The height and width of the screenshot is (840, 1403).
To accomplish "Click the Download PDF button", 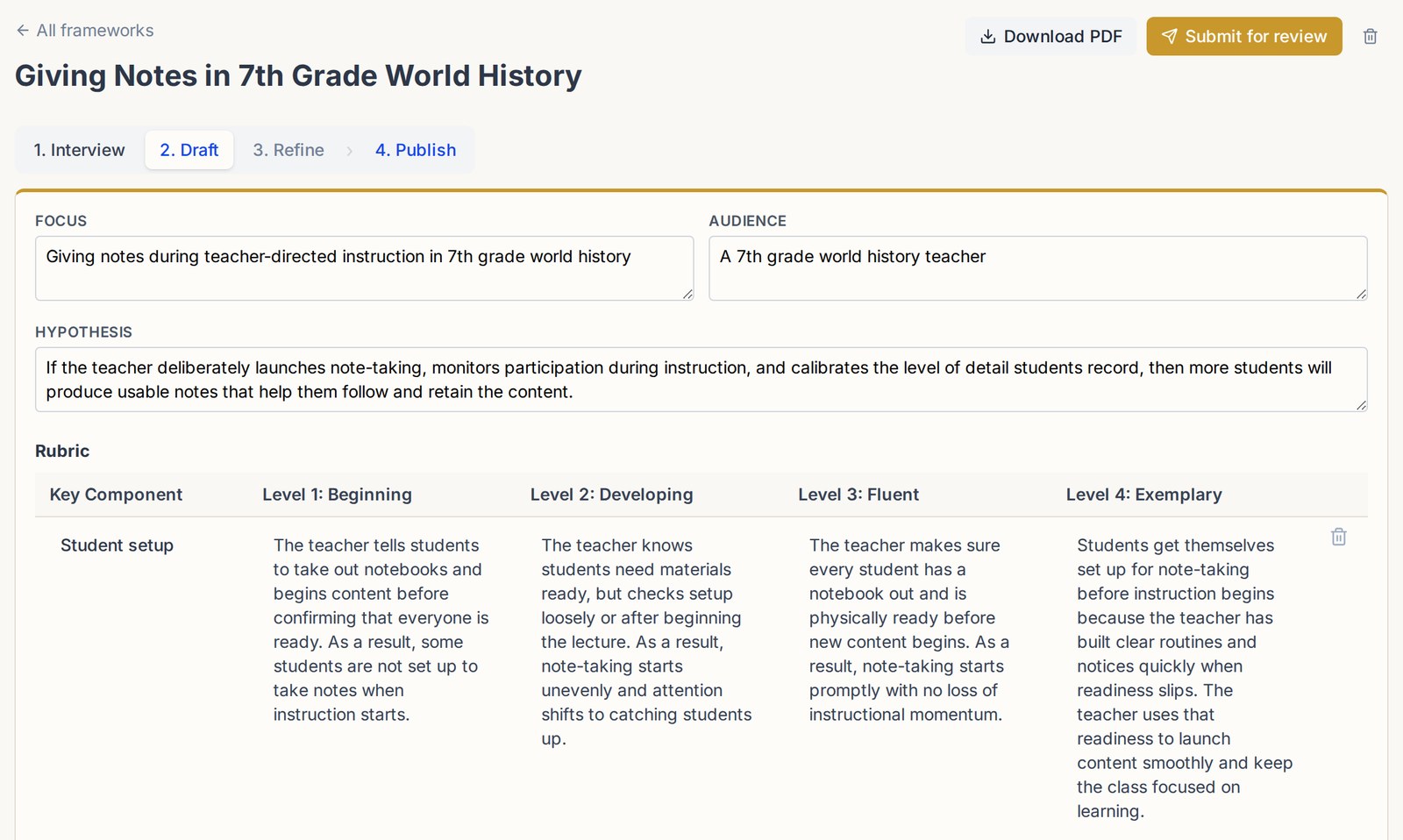I will coord(1050,37).
